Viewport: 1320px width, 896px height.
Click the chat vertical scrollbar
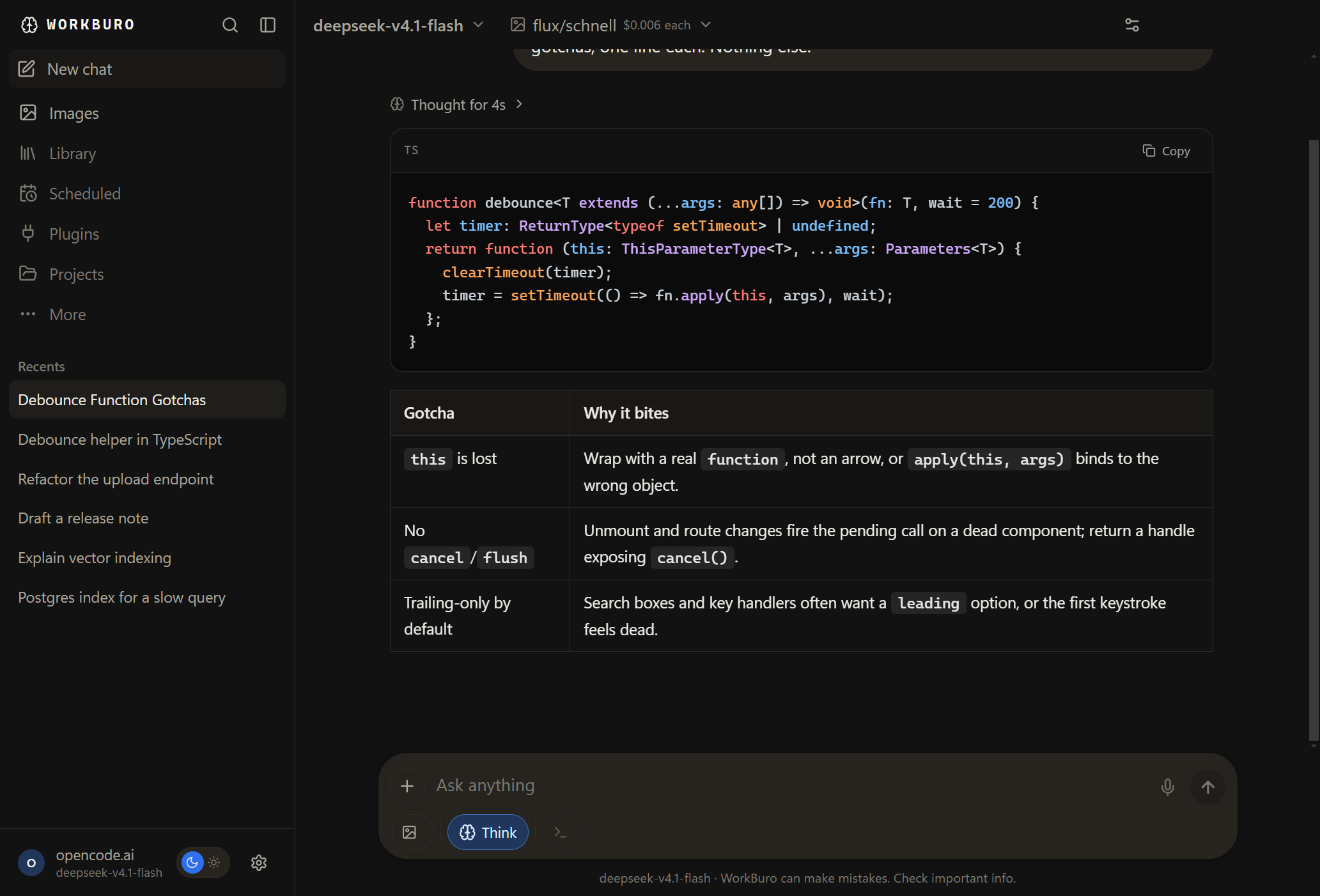(1314, 440)
